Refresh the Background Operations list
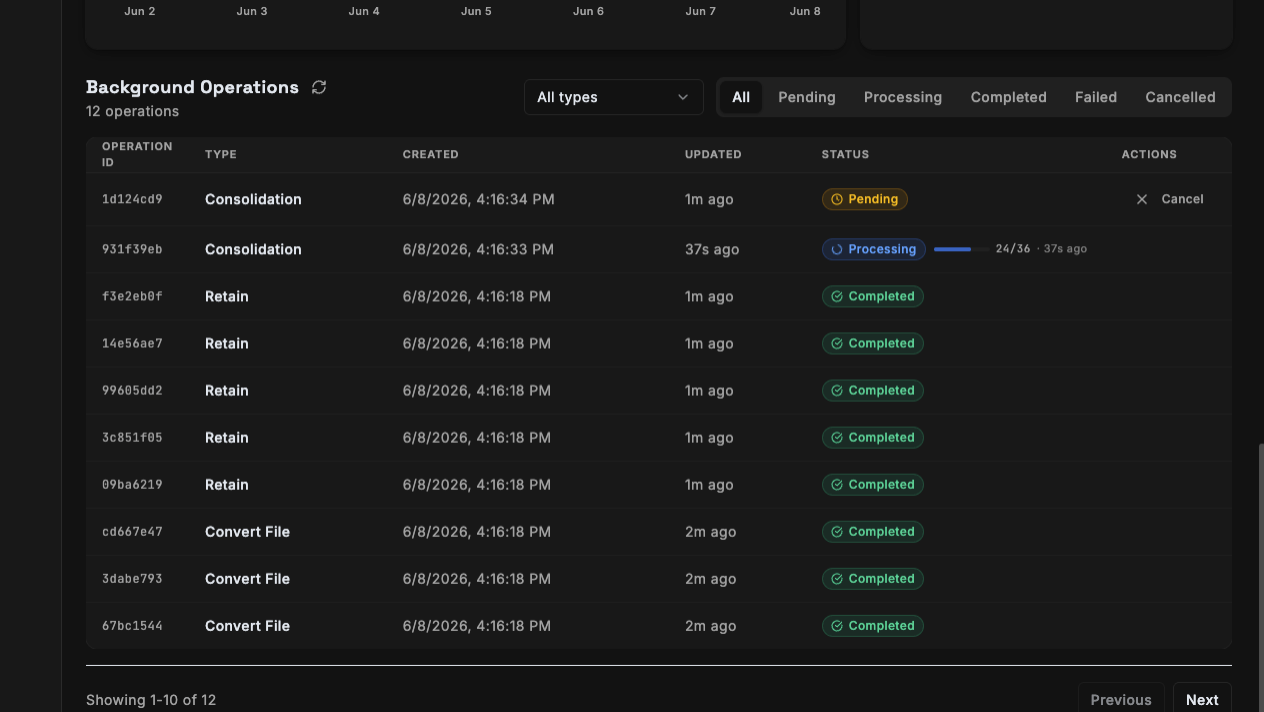The height and width of the screenshot is (712, 1264). click(319, 87)
